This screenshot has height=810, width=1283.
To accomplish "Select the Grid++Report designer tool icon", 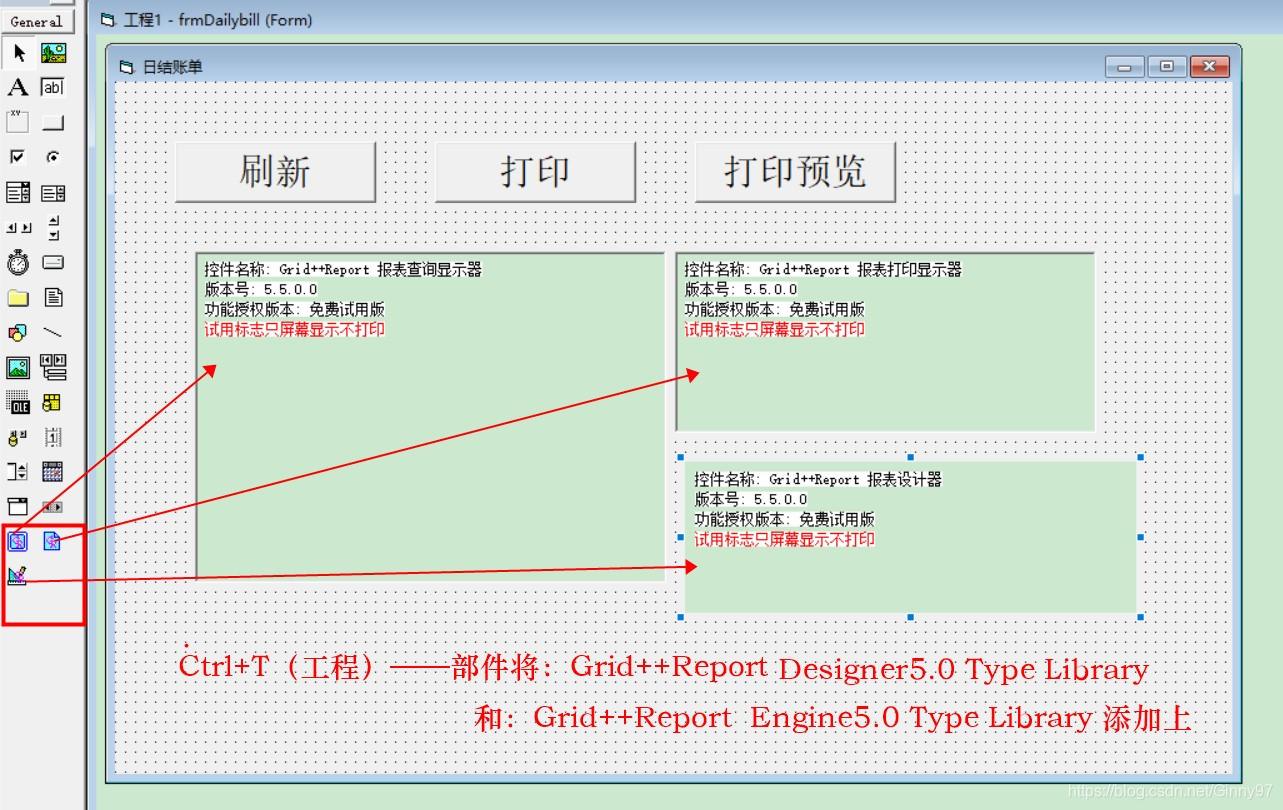I will [x=18, y=576].
